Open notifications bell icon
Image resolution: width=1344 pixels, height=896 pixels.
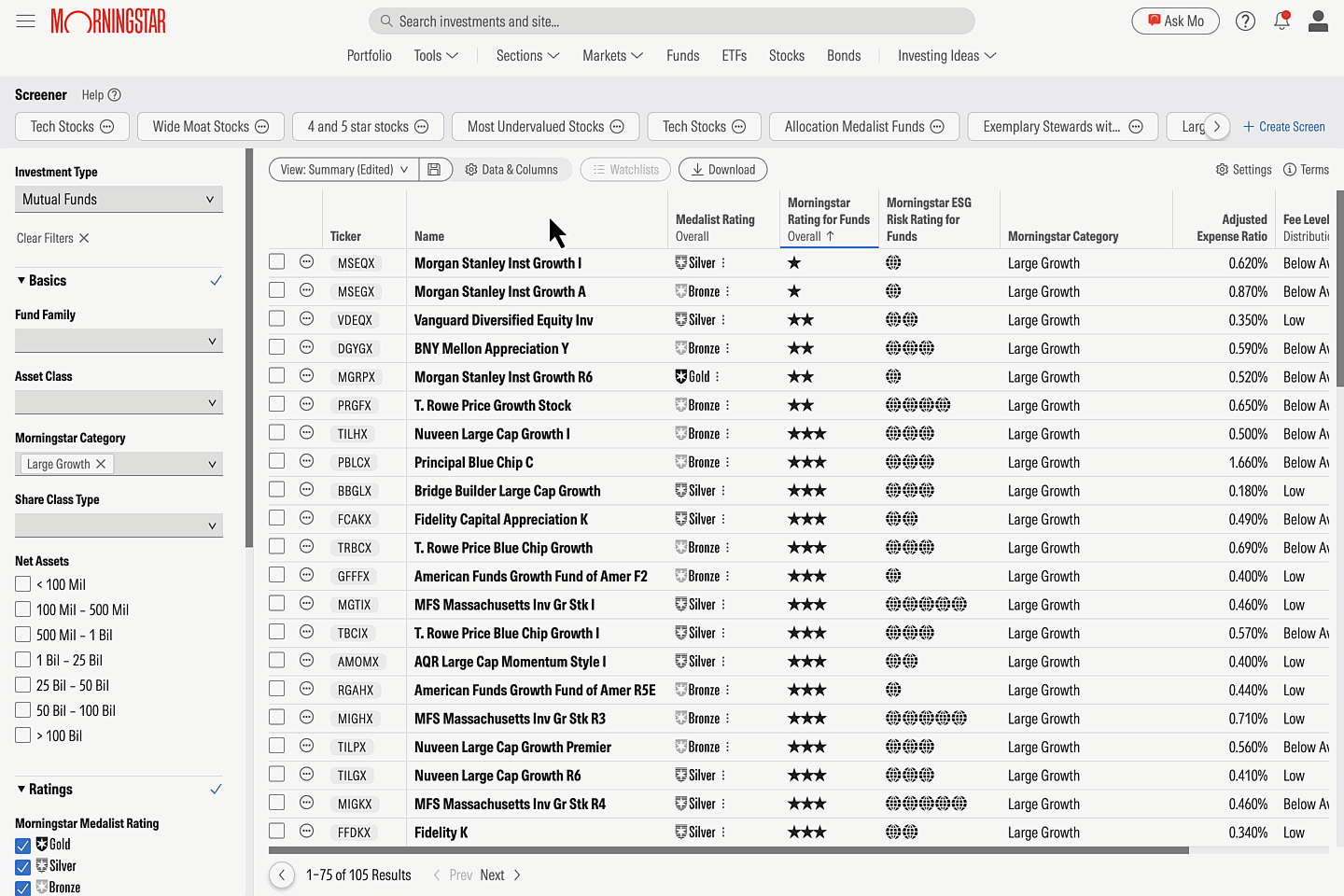pos(1281,21)
